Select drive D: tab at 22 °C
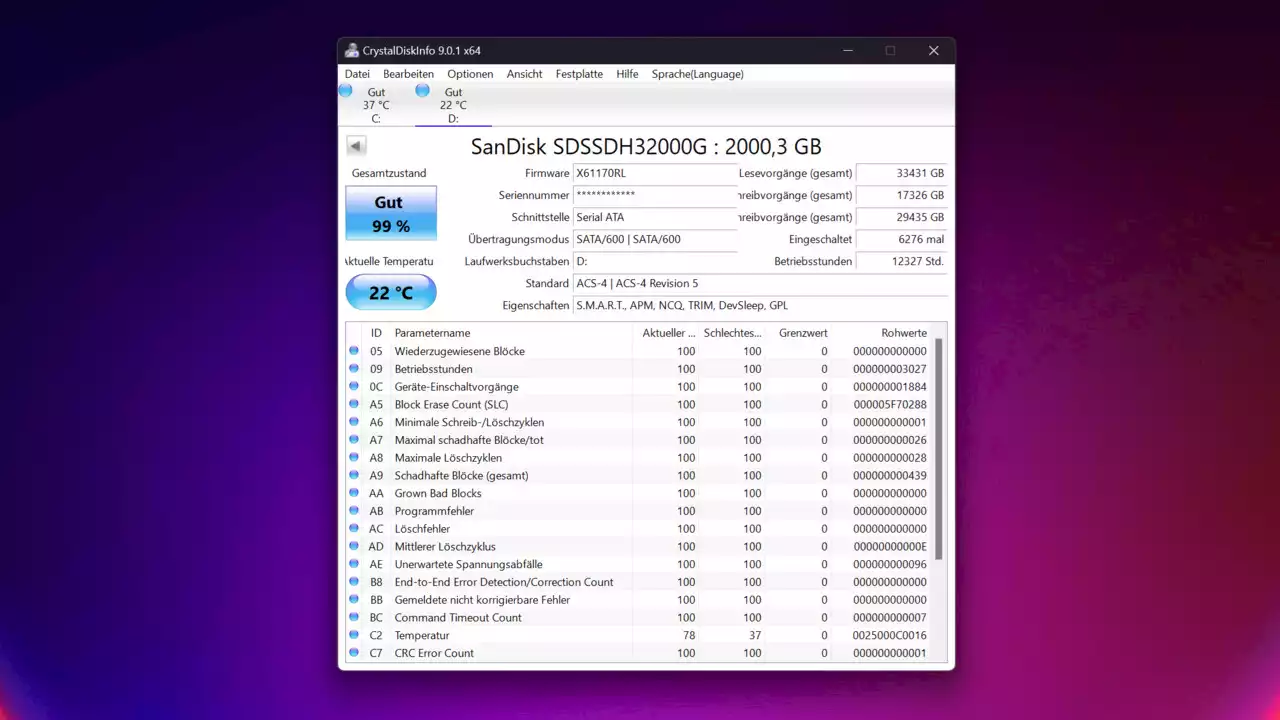 [453, 105]
